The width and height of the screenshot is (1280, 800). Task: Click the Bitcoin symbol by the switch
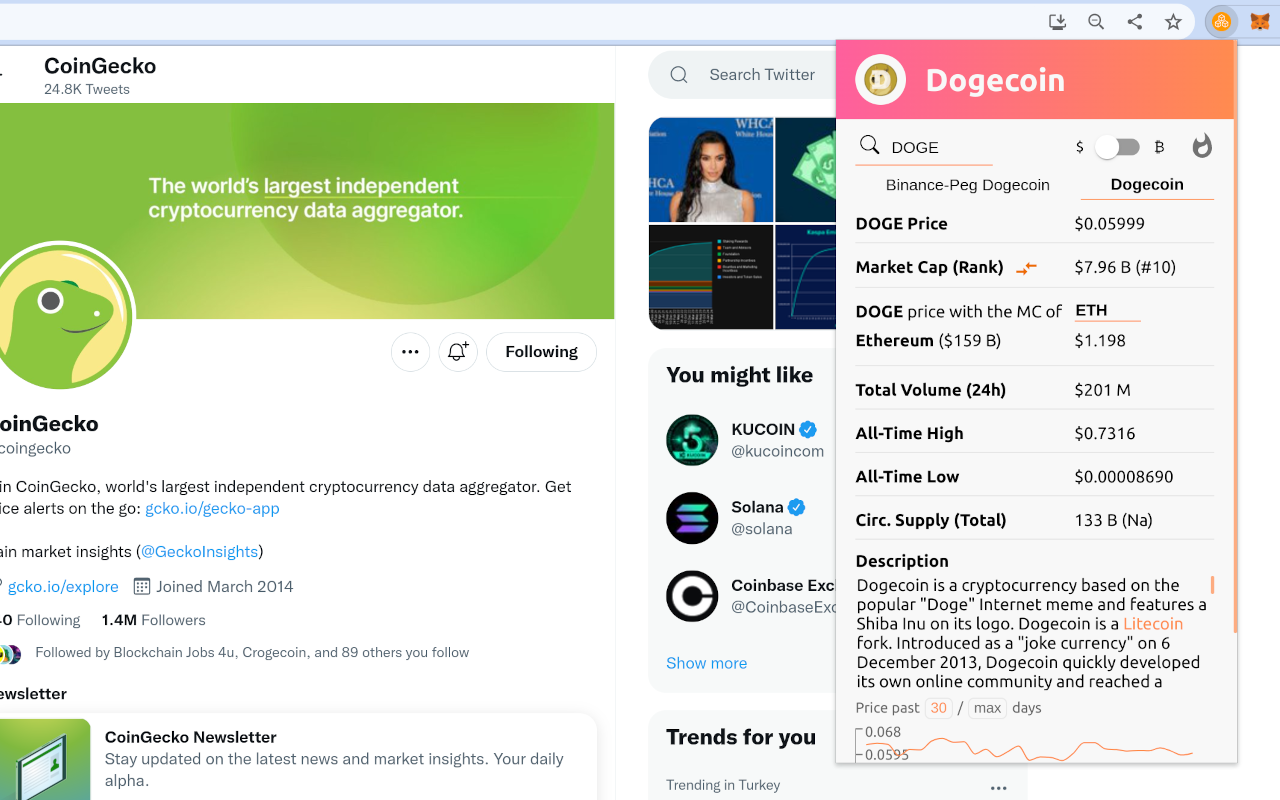click(x=1159, y=147)
